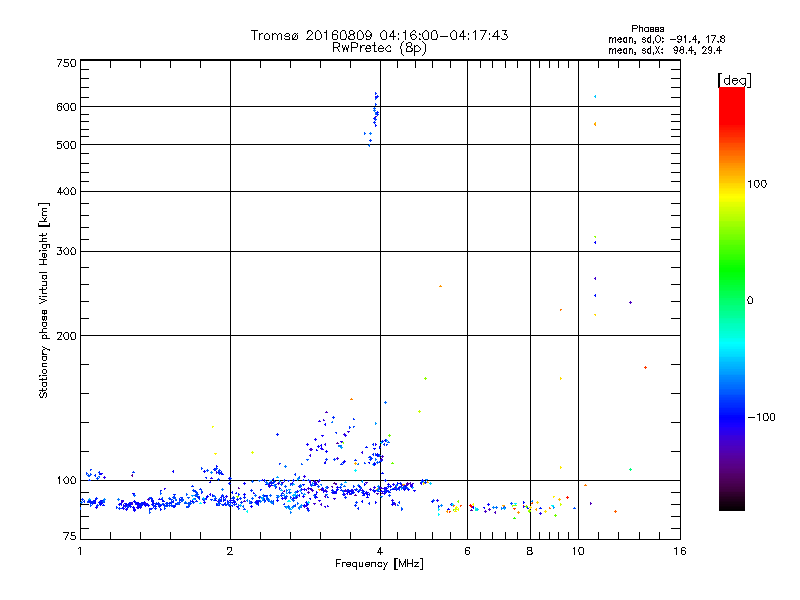This screenshot has width=800, height=600.
Task: Click the 'mean, sd,O: -91.4, 17.8' statistic line
Action: (666, 39)
